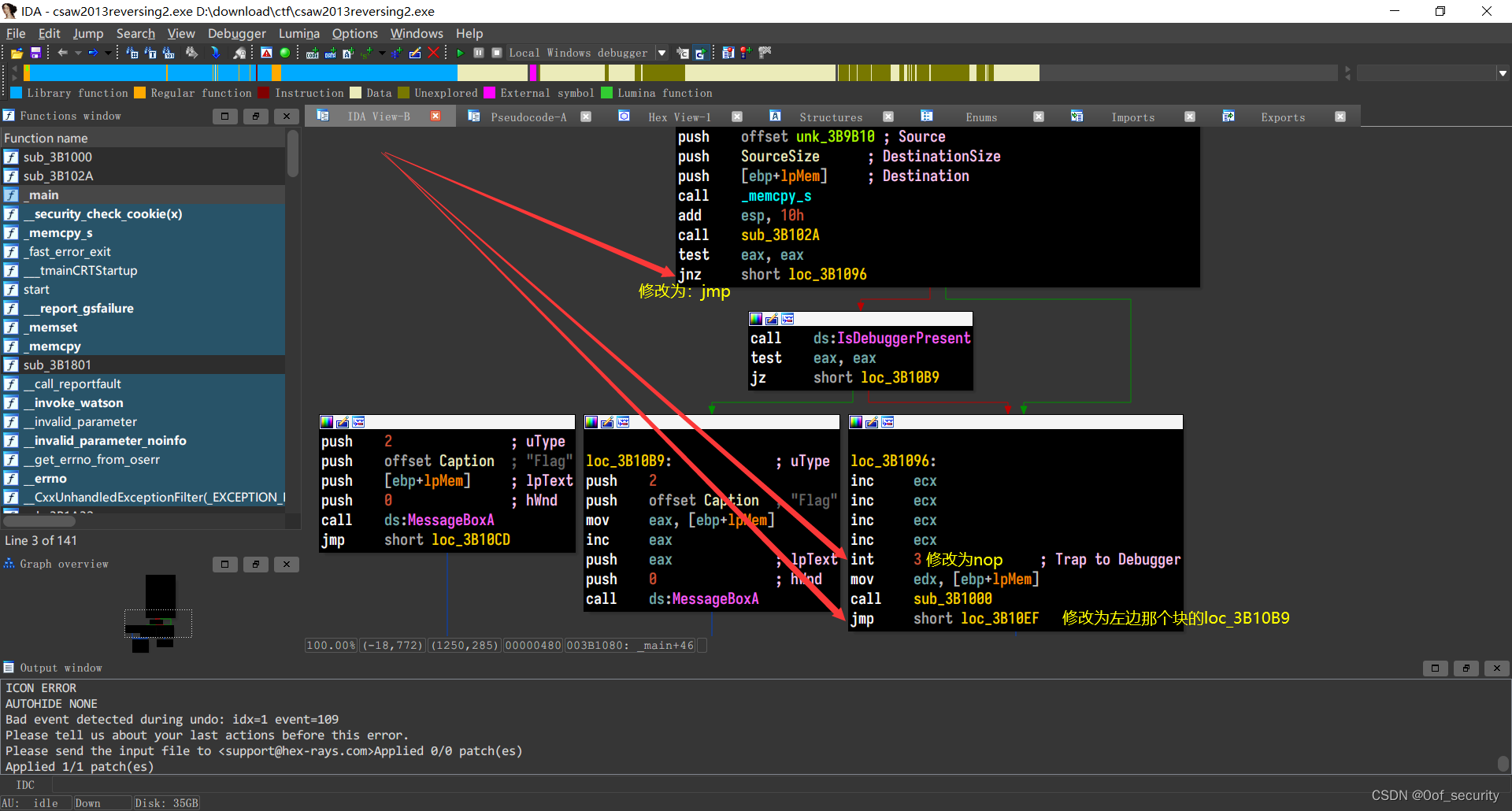
Task: Open forward navigation history chevron
Action: pyautogui.click(x=107, y=52)
